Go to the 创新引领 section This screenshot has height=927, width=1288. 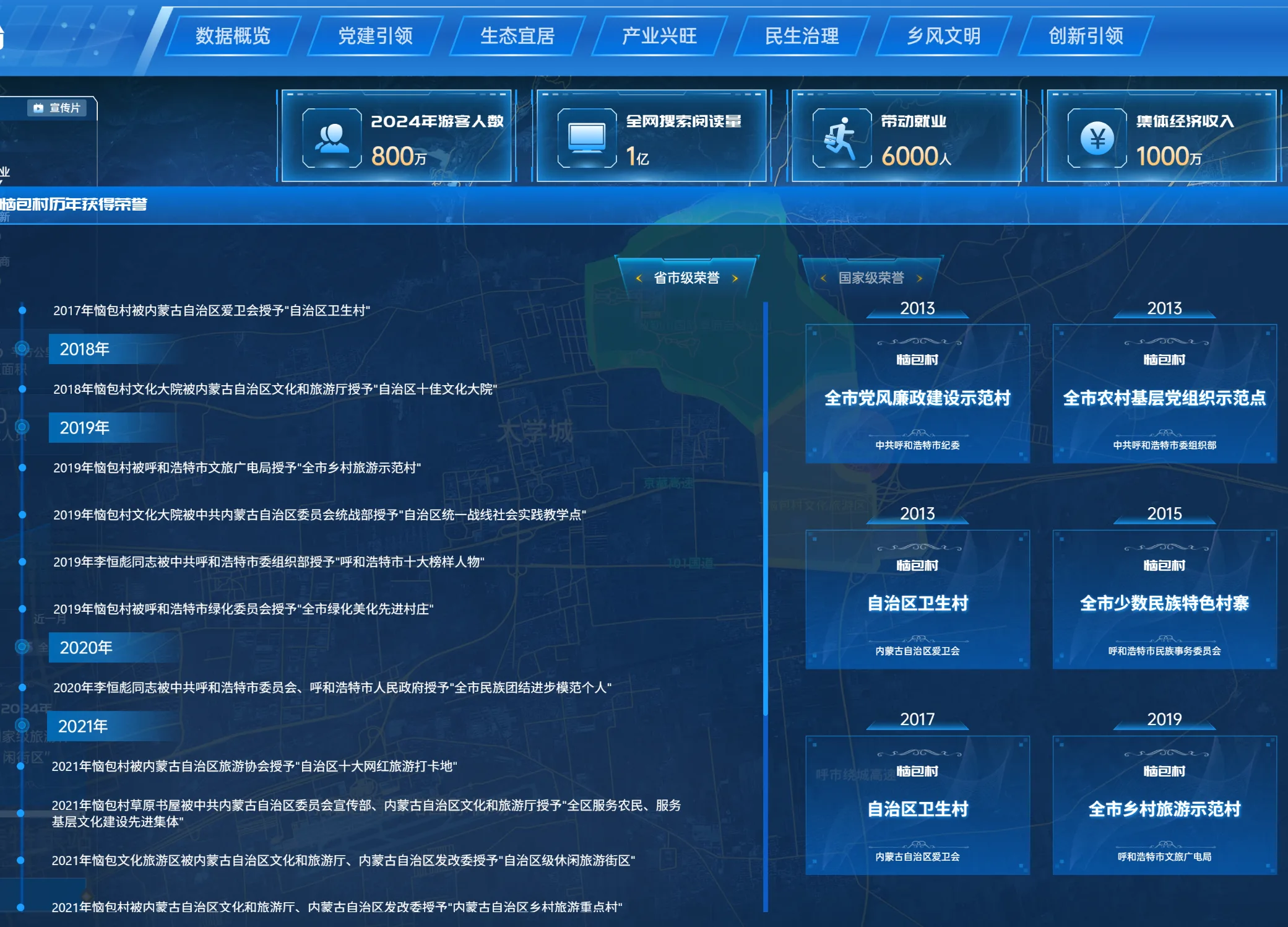[1086, 36]
